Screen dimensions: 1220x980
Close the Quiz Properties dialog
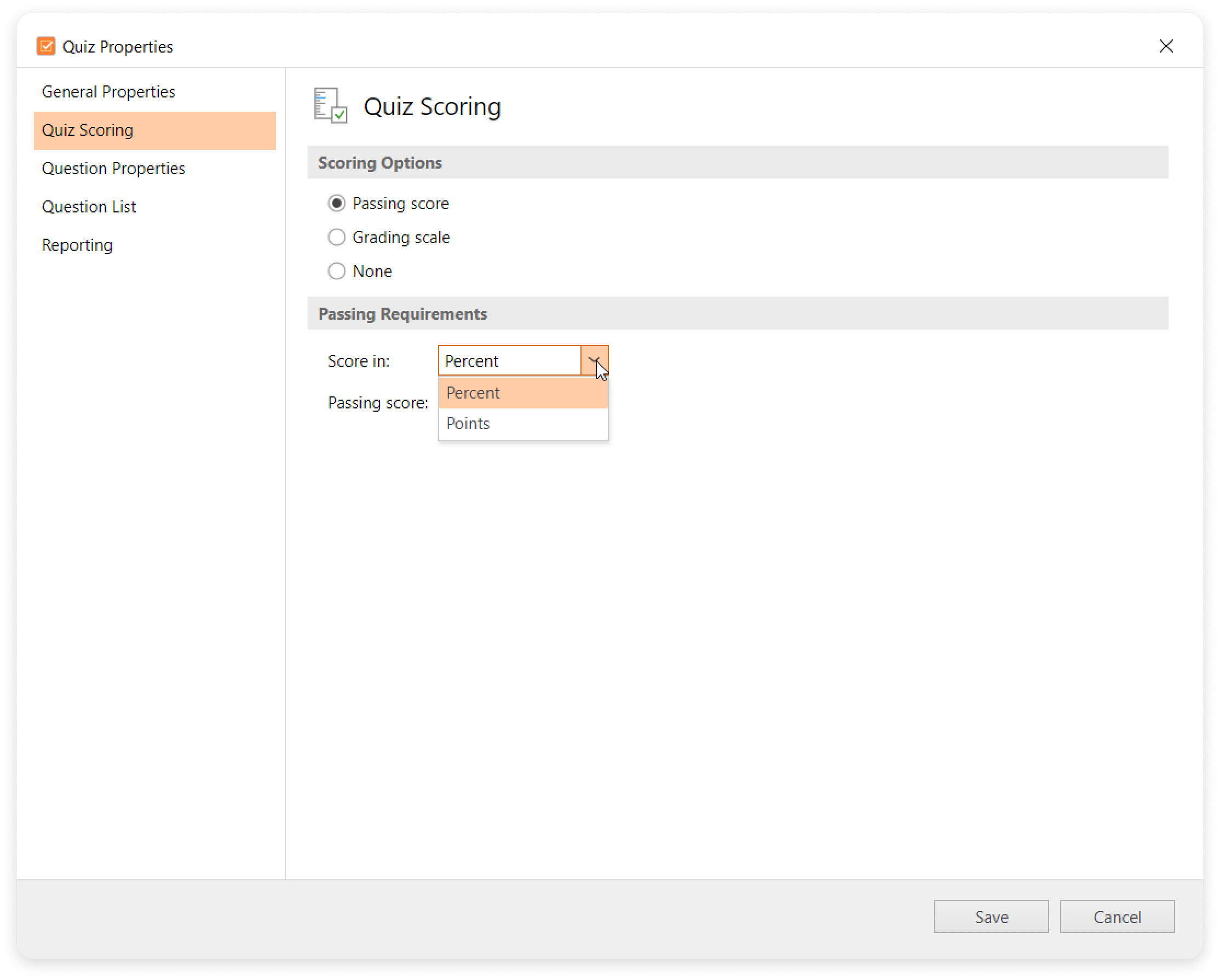pyautogui.click(x=1166, y=47)
